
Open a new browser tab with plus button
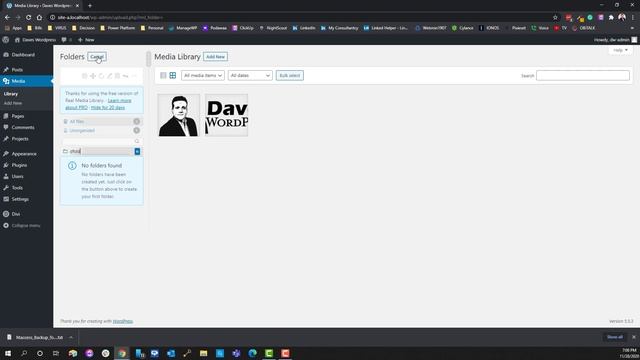[90, 6]
